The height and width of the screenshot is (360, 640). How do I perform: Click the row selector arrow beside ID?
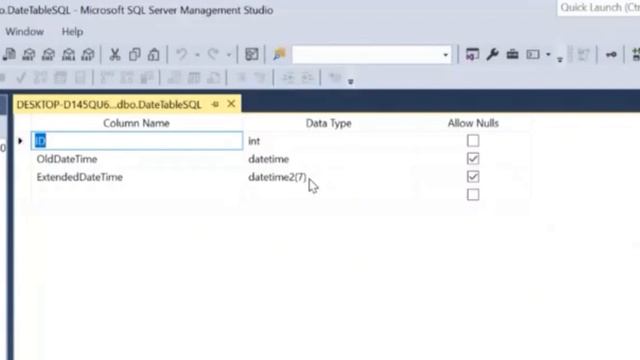point(20,141)
